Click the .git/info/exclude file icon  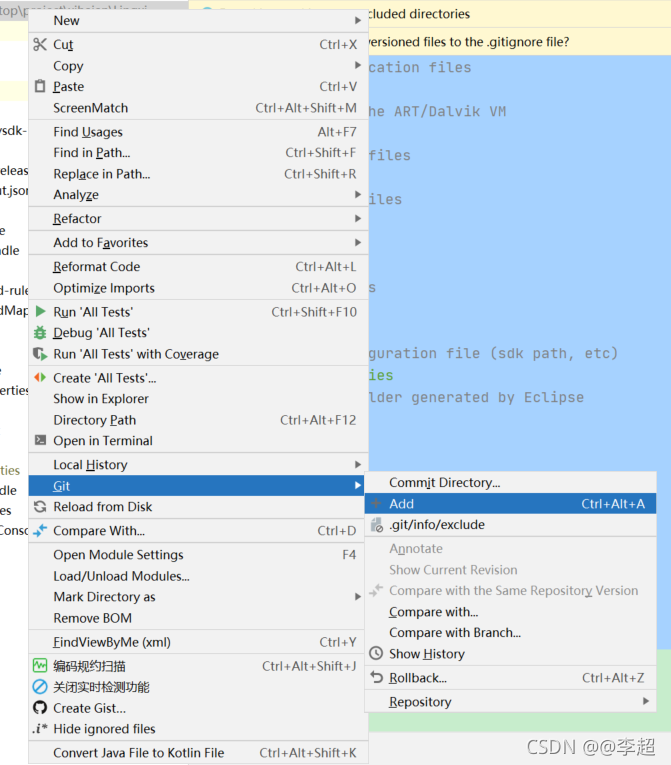(376, 525)
